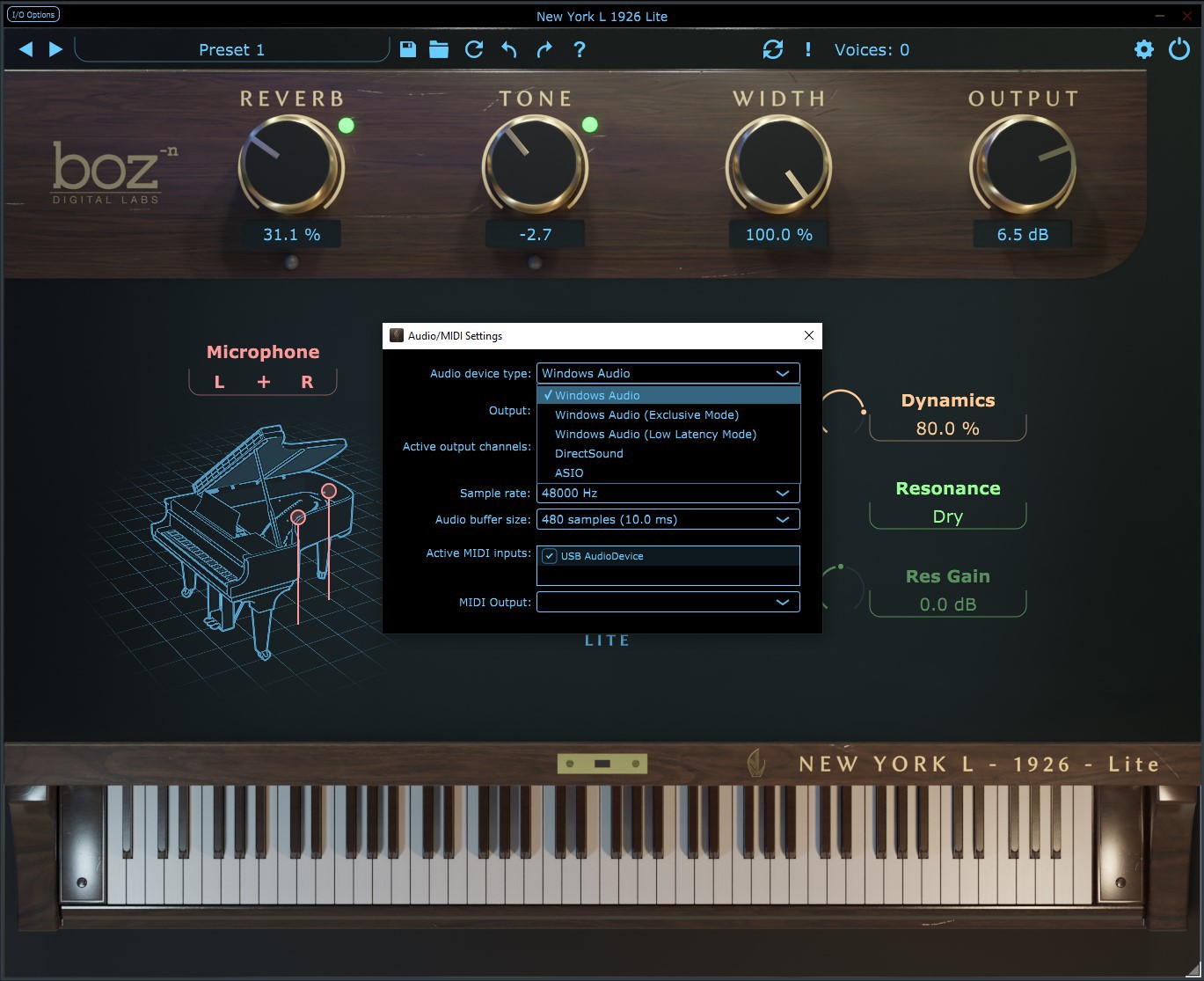This screenshot has height=981, width=1204.
Task: Click the exclamation mark panic icon
Action: click(x=808, y=49)
